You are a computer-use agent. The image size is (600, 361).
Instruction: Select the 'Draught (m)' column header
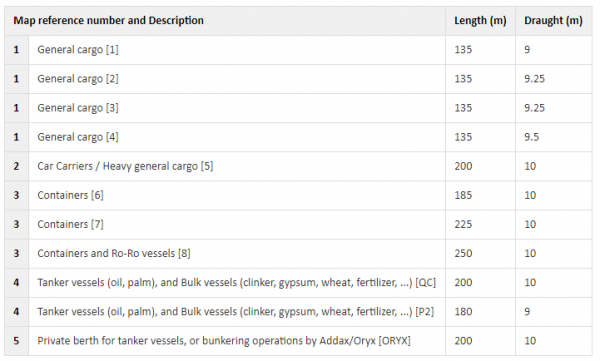click(553, 21)
